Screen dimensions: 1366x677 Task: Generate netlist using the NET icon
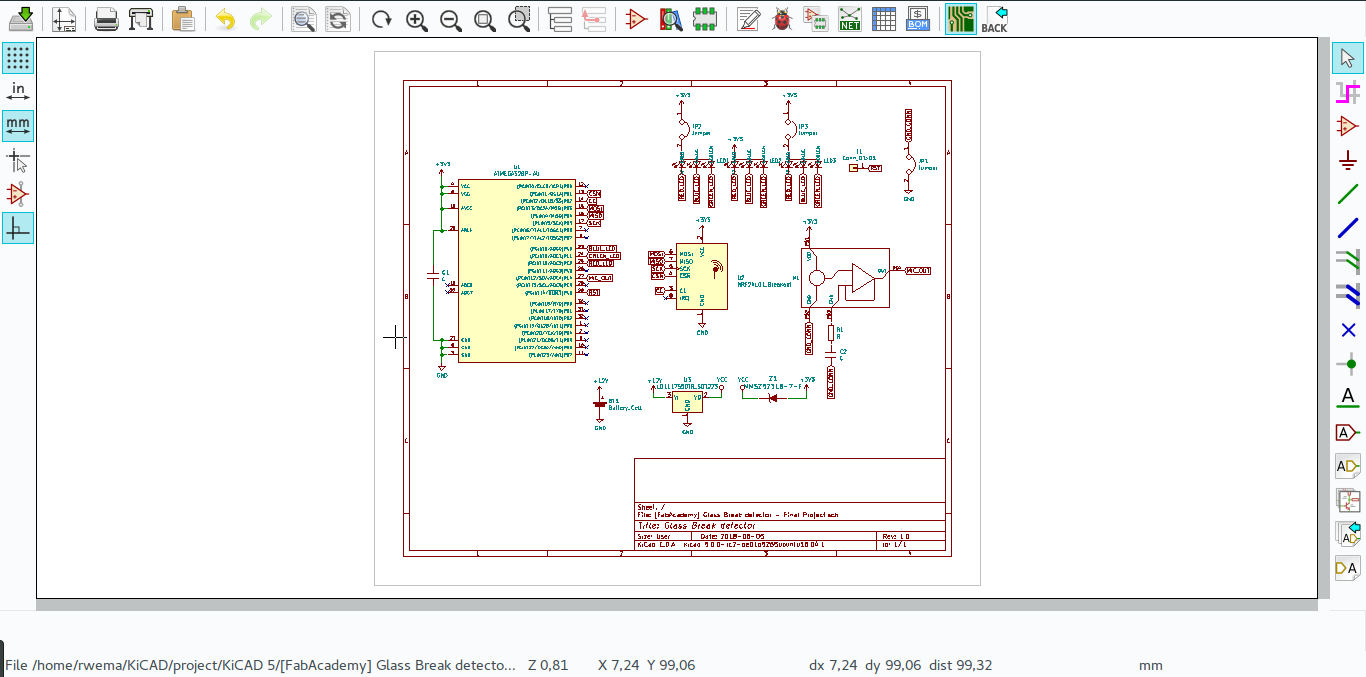click(850, 17)
